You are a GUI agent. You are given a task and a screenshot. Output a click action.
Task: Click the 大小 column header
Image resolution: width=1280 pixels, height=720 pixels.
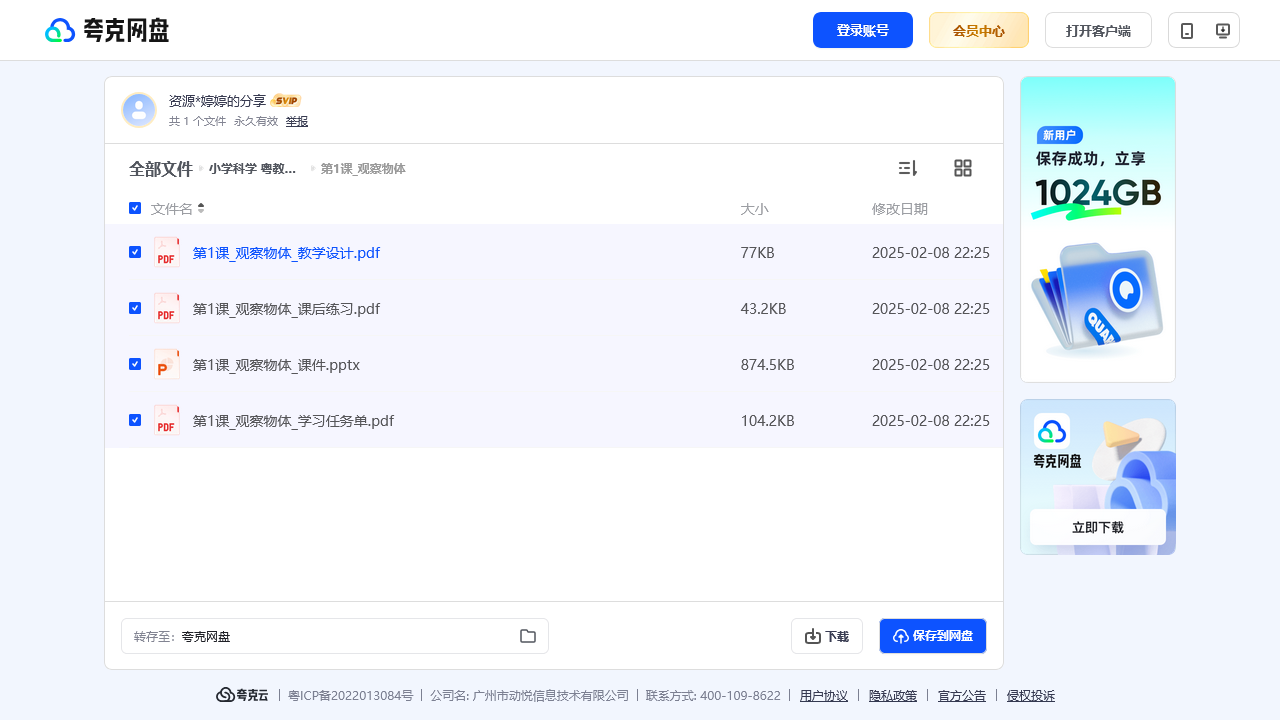tap(754, 209)
